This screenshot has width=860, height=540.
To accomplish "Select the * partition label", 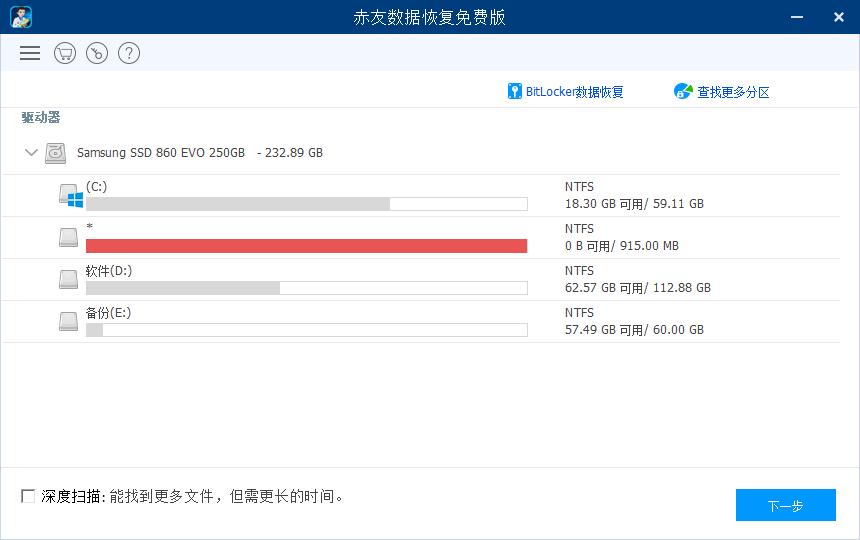I will [89, 226].
